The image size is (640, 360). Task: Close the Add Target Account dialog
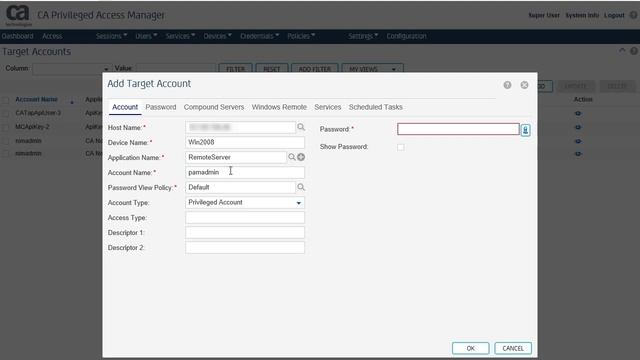[x=524, y=85]
